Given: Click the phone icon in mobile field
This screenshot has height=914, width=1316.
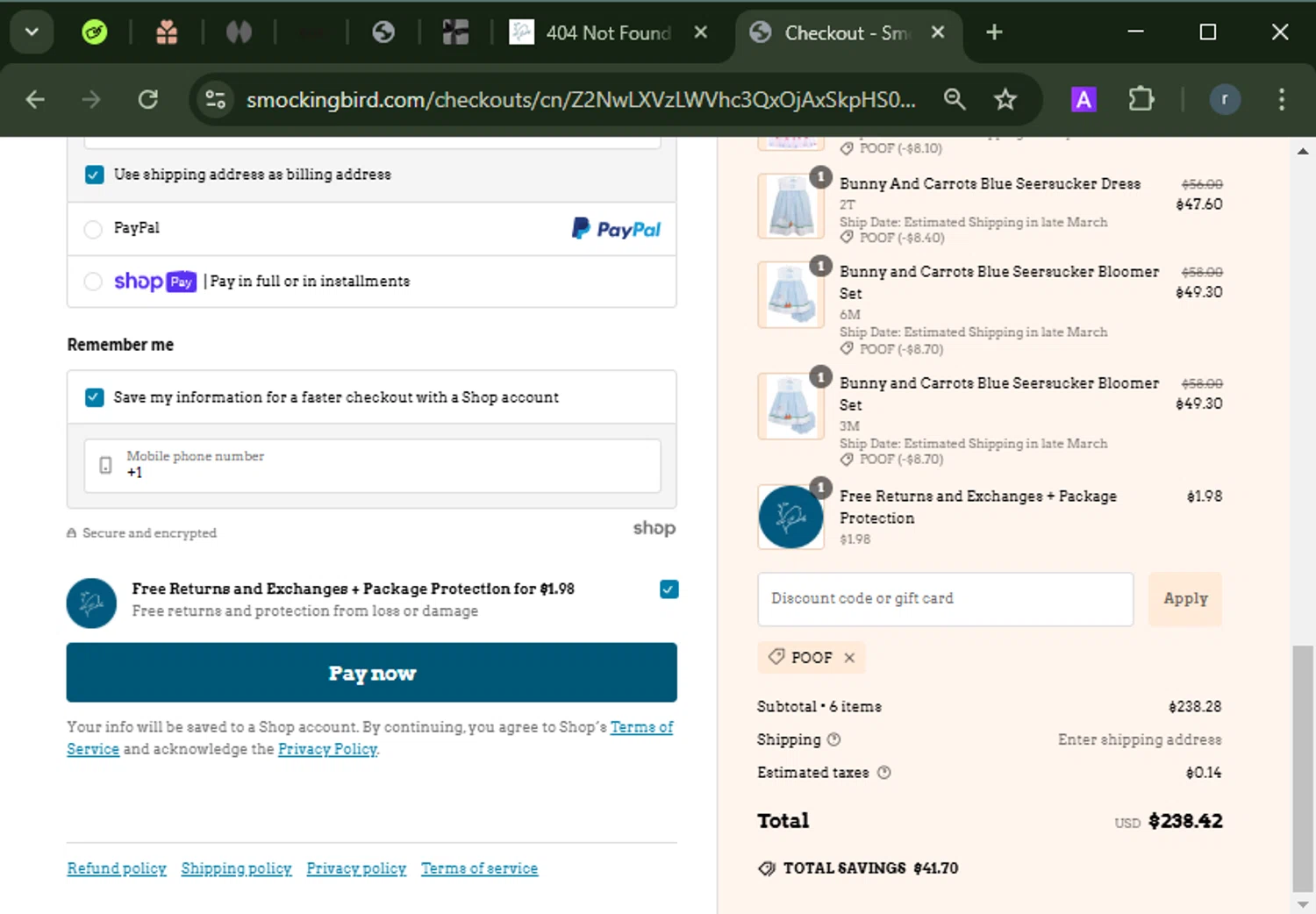Looking at the screenshot, I should coord(105,465).
